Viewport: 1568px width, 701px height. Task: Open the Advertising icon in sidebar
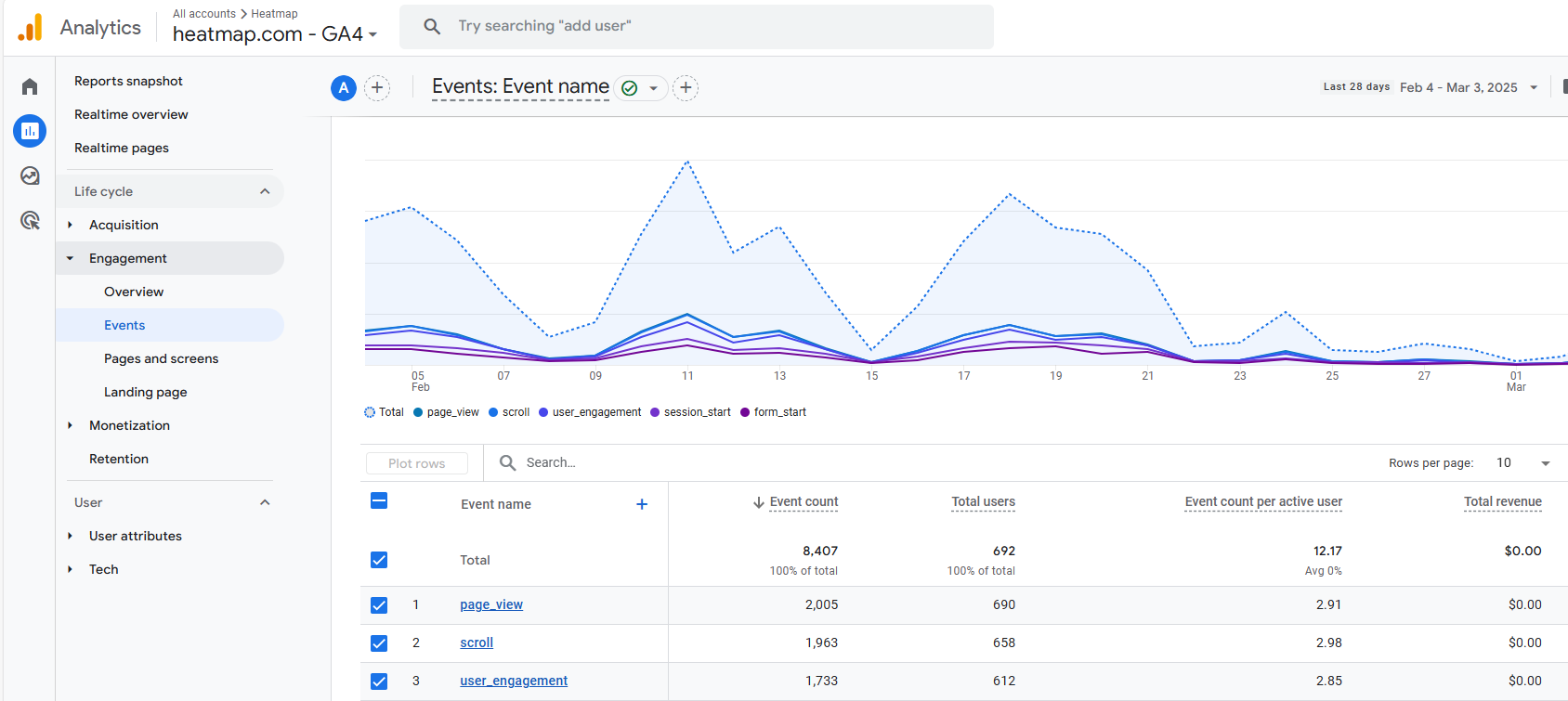[30, 220]
